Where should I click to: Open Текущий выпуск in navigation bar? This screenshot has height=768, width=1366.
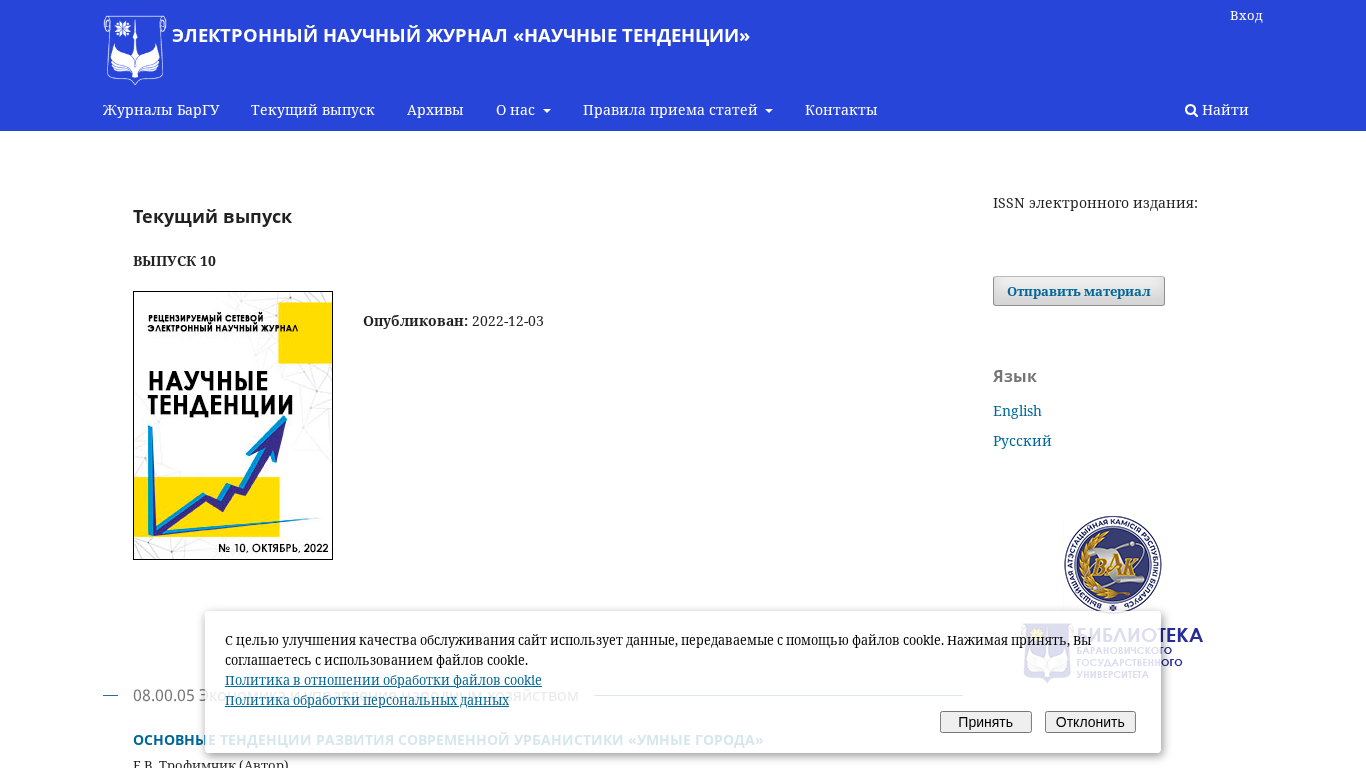pos(313,110)
